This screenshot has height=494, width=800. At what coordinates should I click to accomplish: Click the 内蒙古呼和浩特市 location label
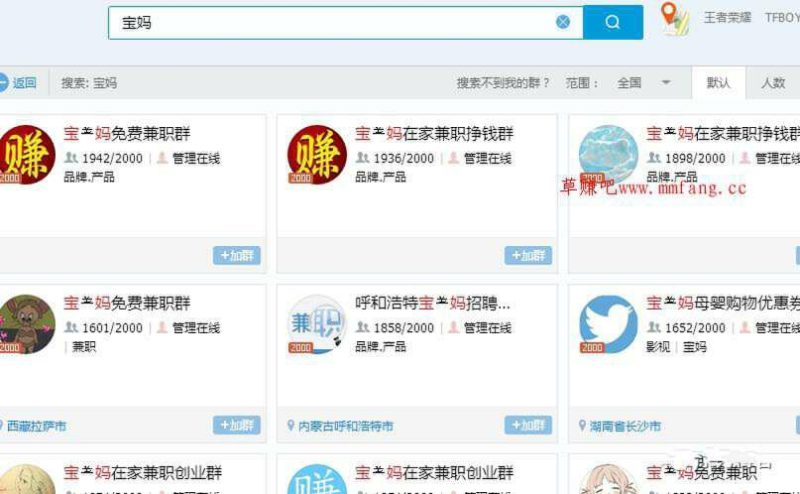(x=345, y=426)
